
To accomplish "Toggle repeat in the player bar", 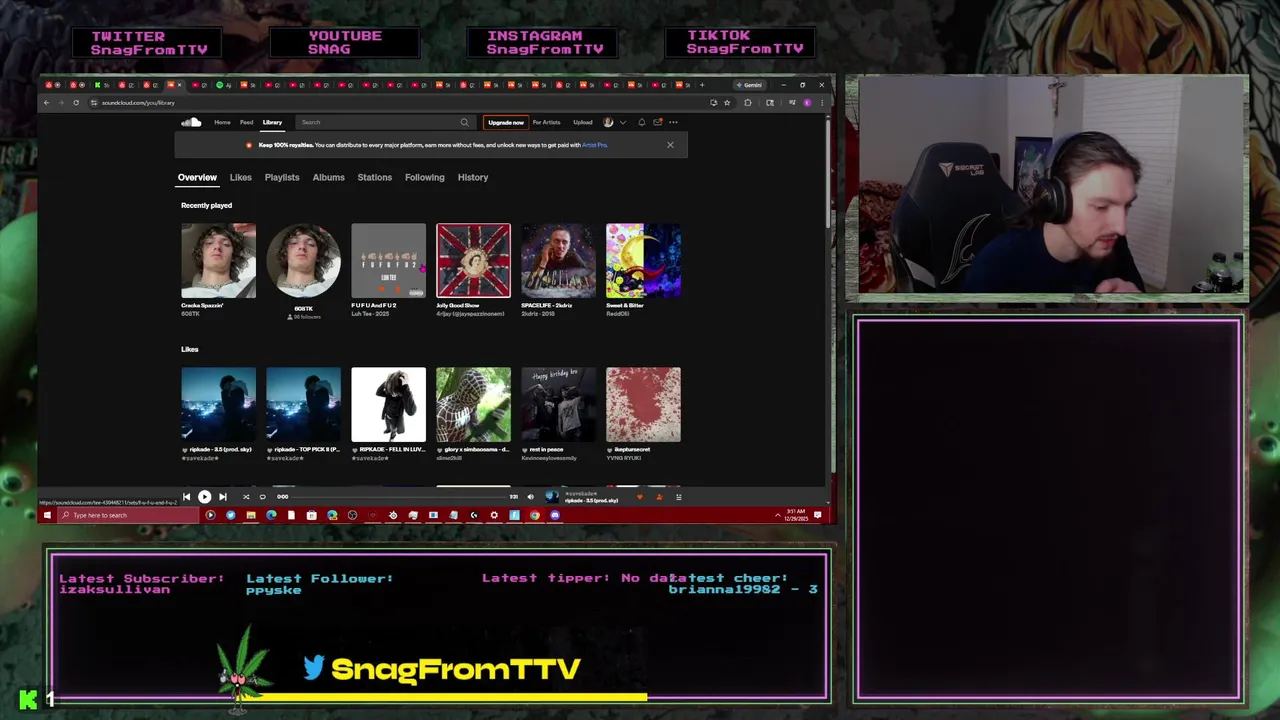I will [262, 496].
